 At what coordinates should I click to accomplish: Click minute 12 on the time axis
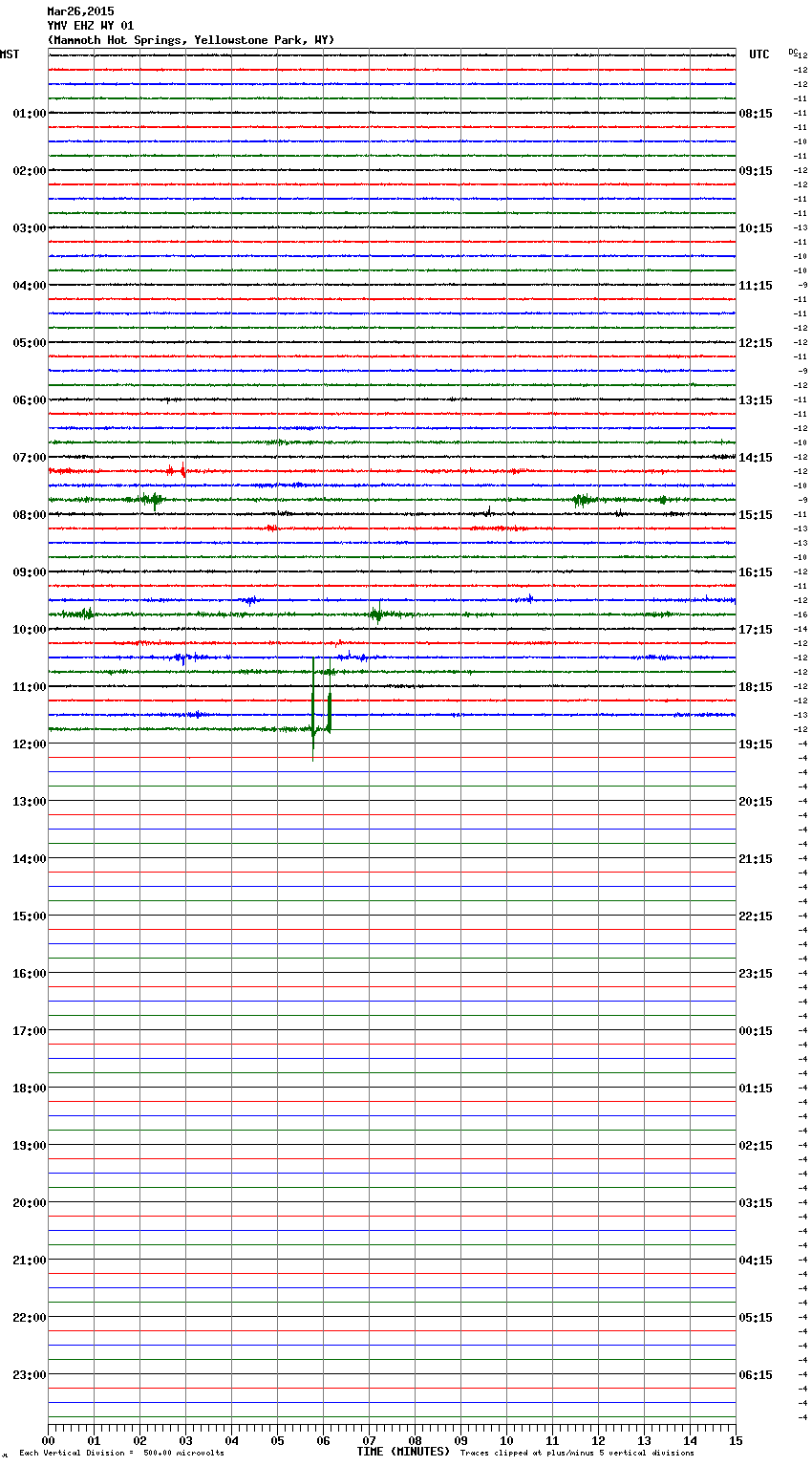click(598, 1440)
